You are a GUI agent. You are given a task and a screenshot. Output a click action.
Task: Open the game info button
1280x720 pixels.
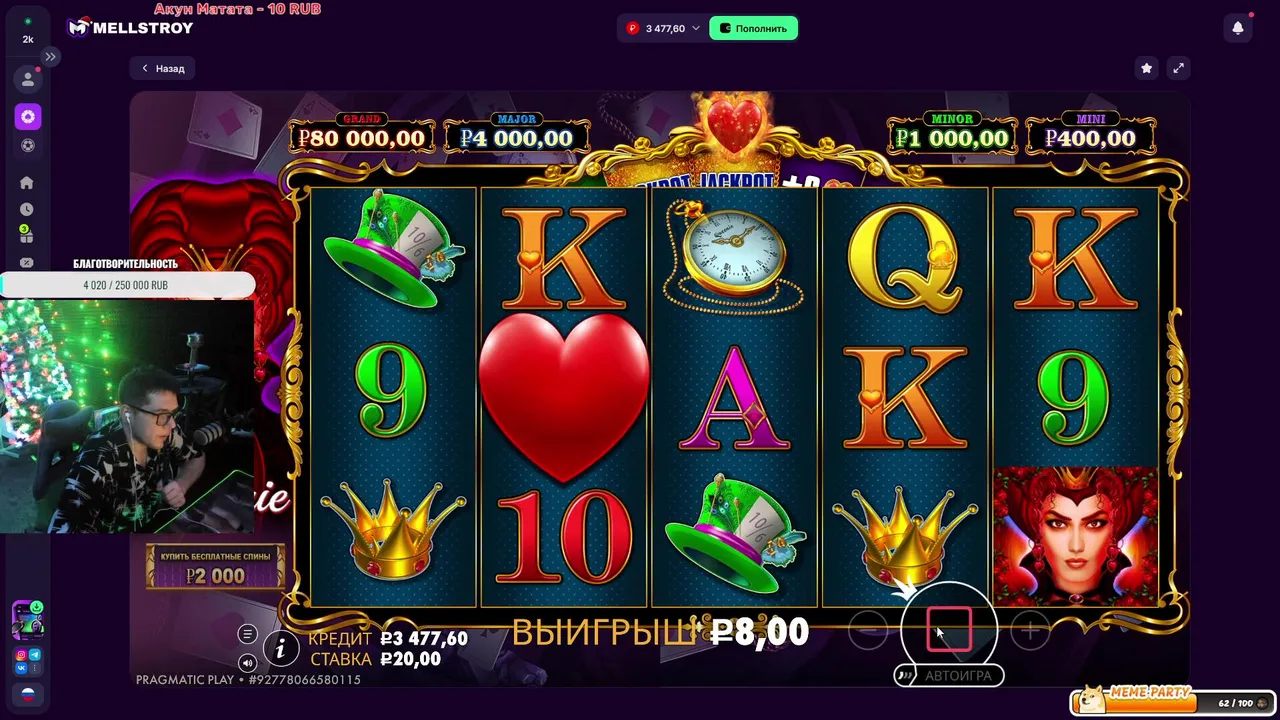tap(281, 649)
